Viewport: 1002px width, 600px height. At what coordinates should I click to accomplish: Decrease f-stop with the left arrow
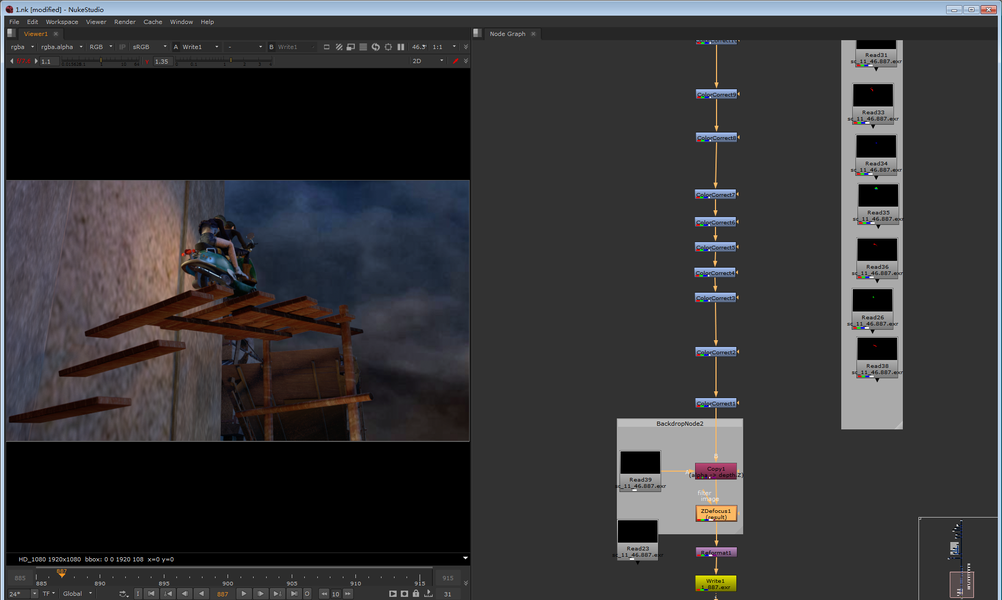tap(12, 61)
